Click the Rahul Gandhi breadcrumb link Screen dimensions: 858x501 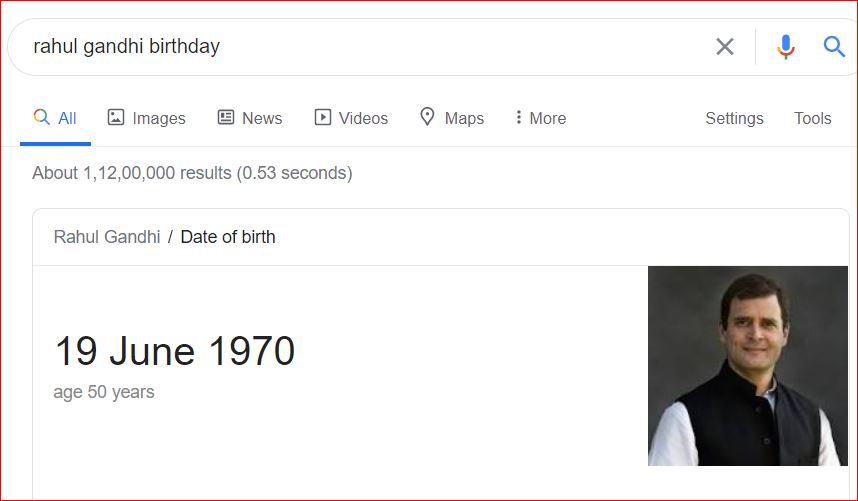click(107, 237)
